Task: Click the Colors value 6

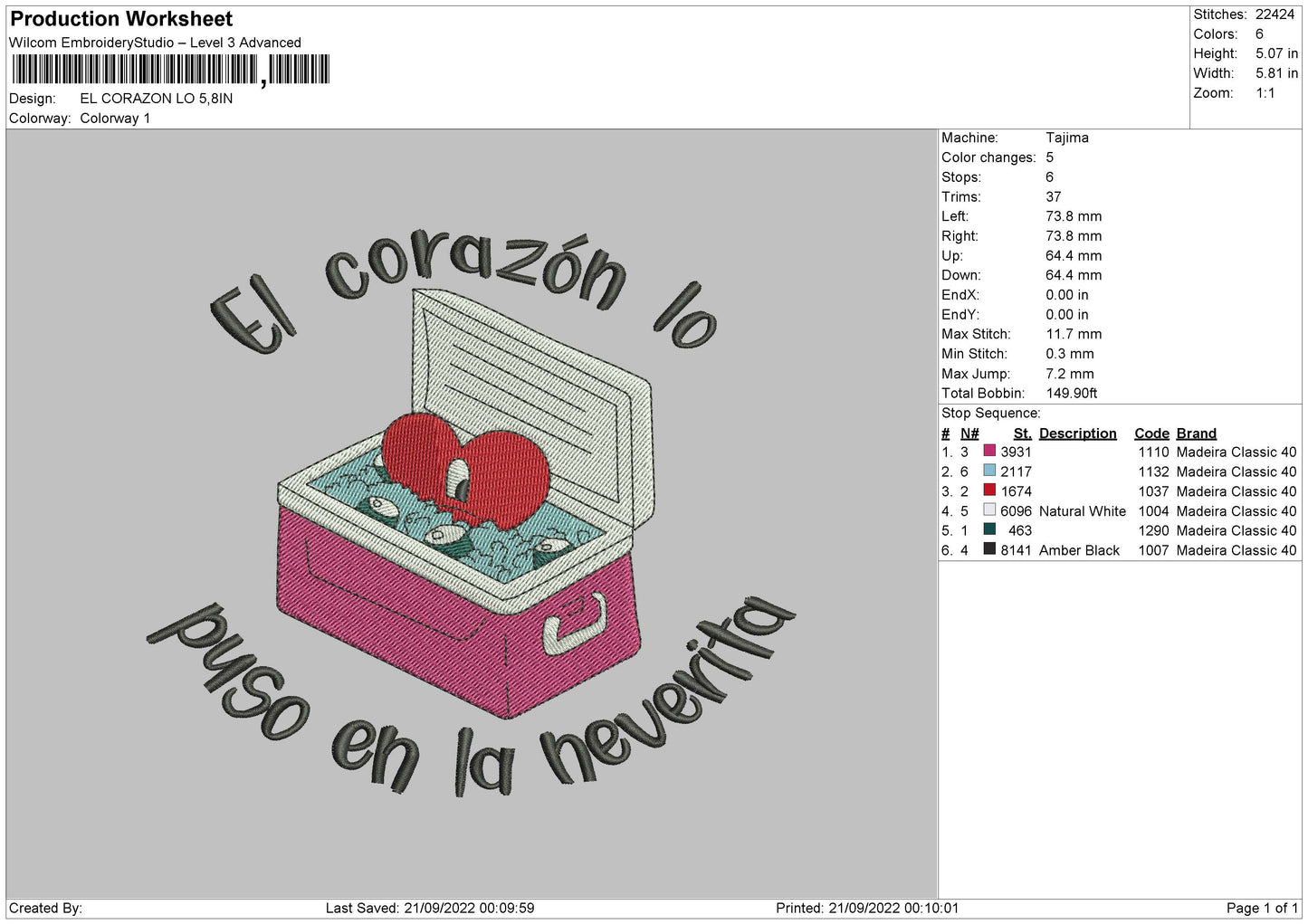Action: (1259, 34)
